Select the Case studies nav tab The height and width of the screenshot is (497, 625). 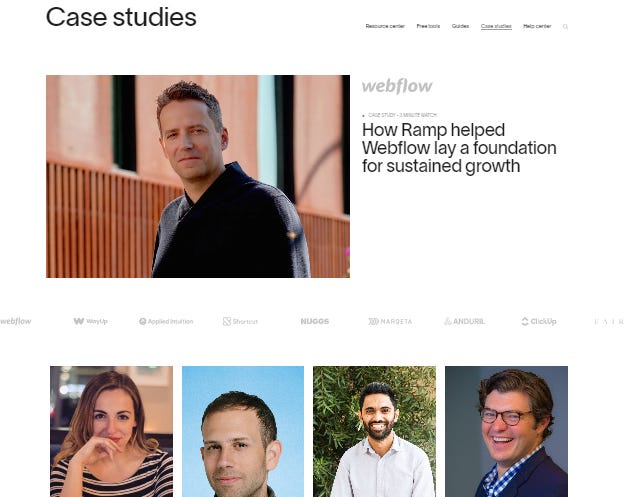pyautogui.click(x=496, y=26)
